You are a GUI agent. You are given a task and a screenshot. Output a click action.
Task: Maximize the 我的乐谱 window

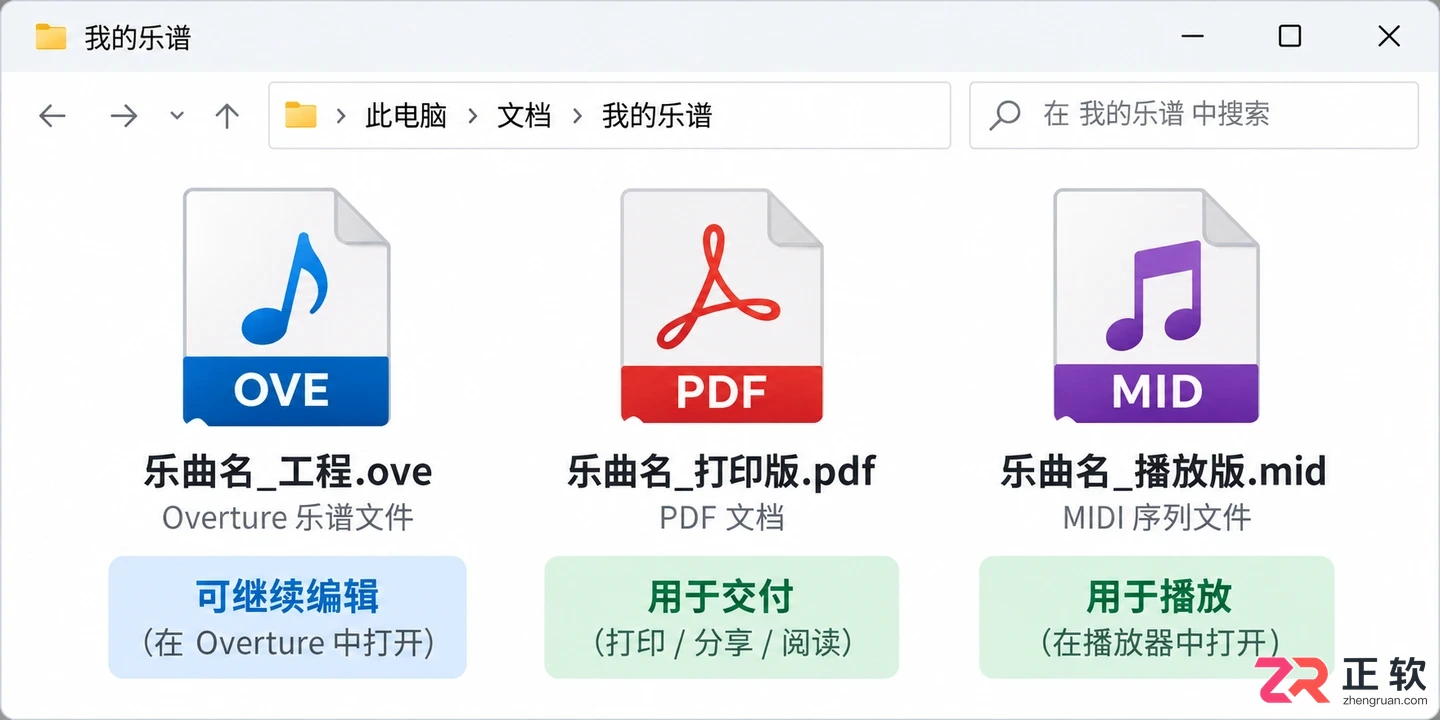[x=1290, y=37]
